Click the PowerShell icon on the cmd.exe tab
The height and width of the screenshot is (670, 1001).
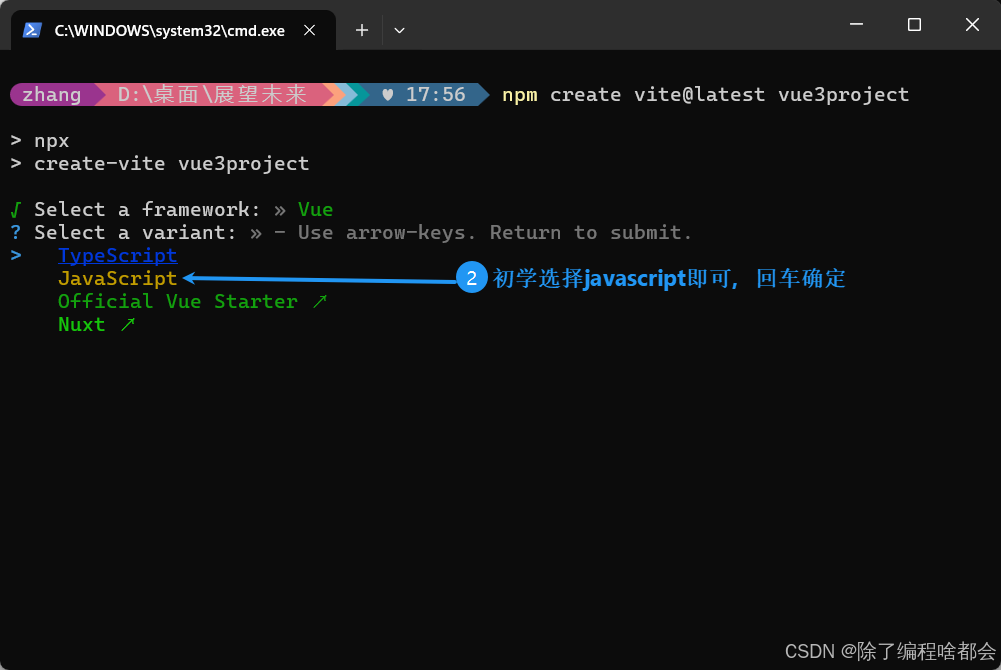tap(32, 30)
